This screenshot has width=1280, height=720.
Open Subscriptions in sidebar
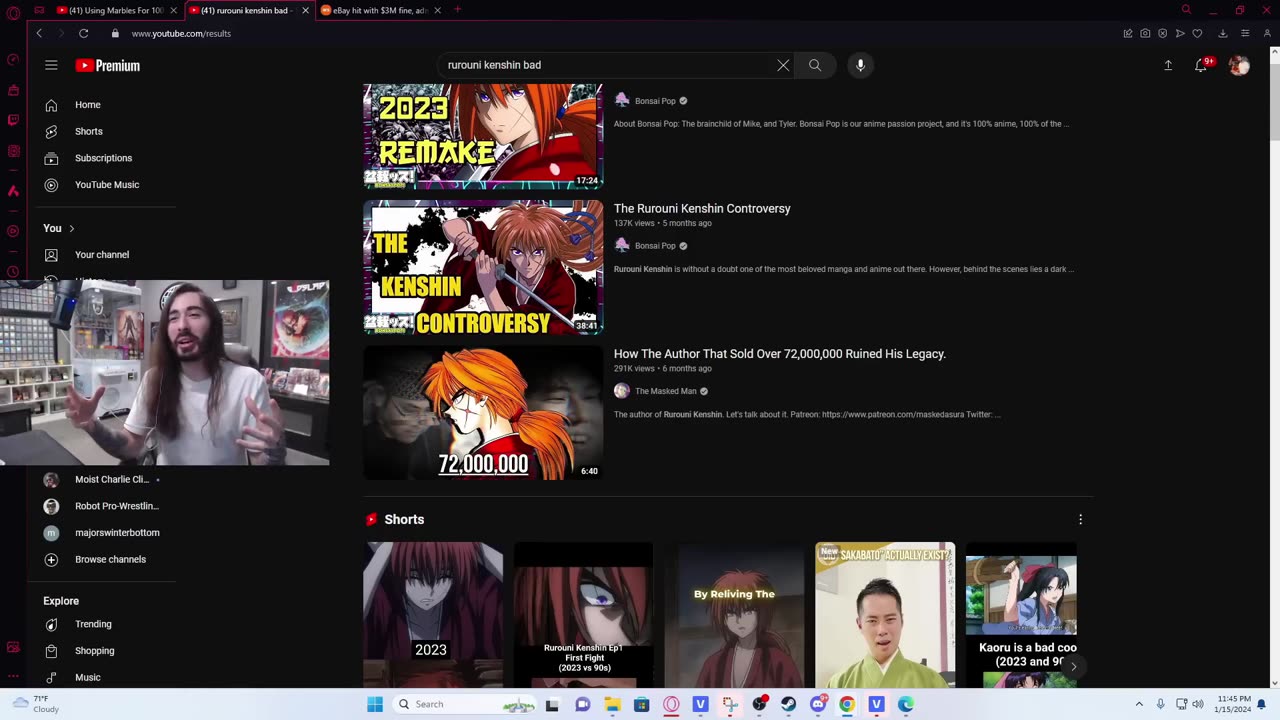[103, 158]
